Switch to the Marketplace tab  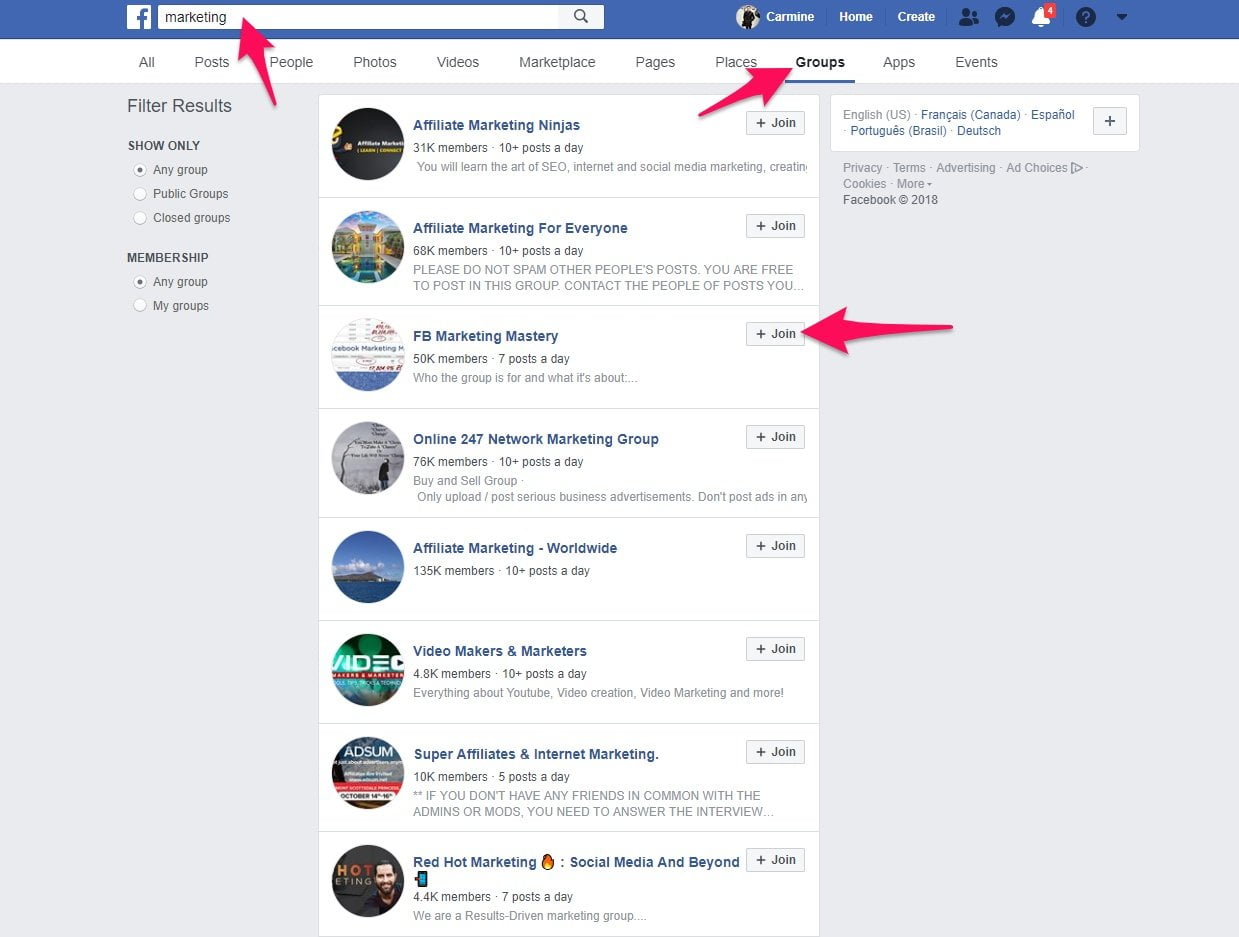click(557, 62)
